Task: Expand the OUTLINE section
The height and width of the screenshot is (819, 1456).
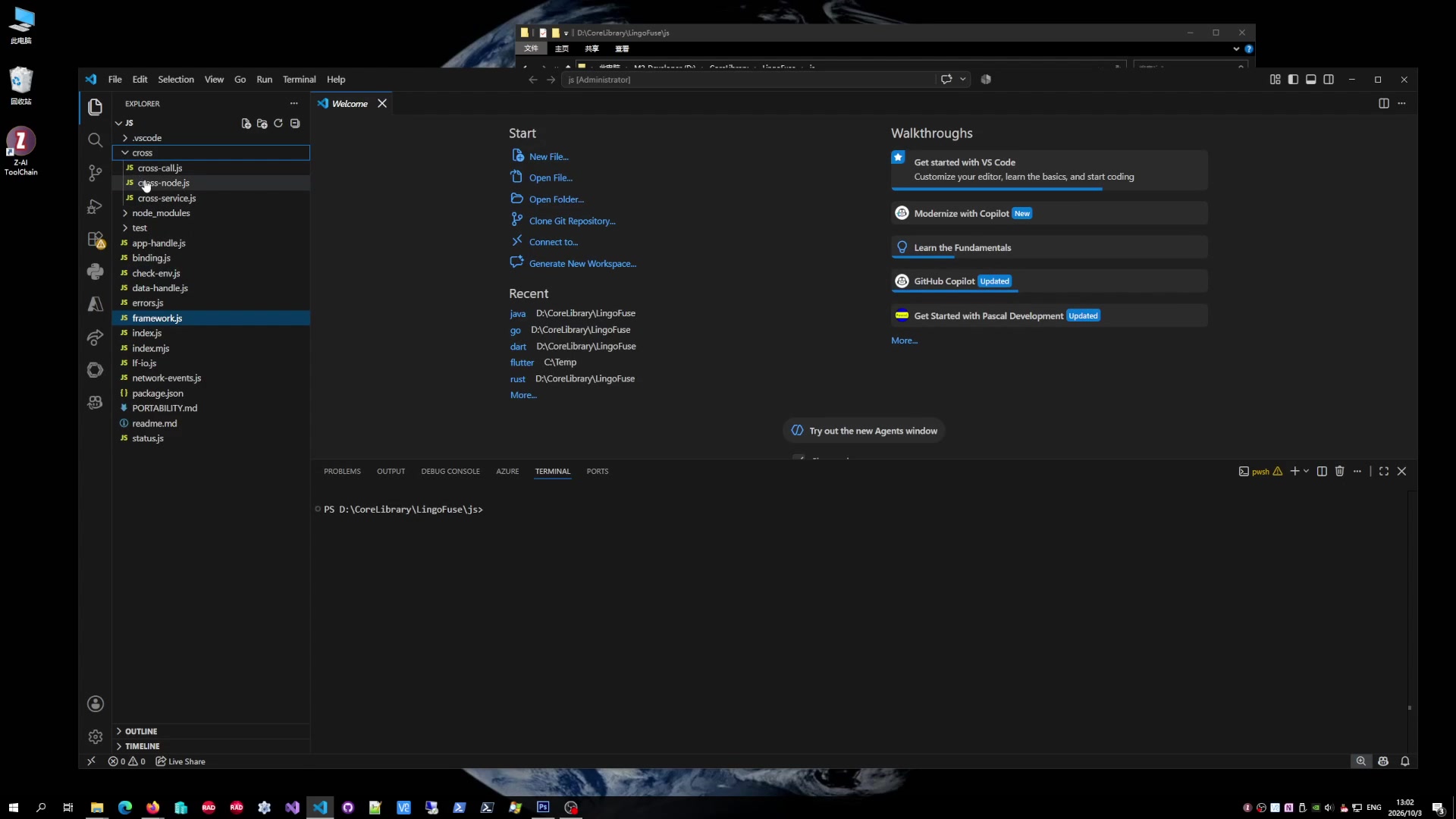Action: [x=211, y=731]
